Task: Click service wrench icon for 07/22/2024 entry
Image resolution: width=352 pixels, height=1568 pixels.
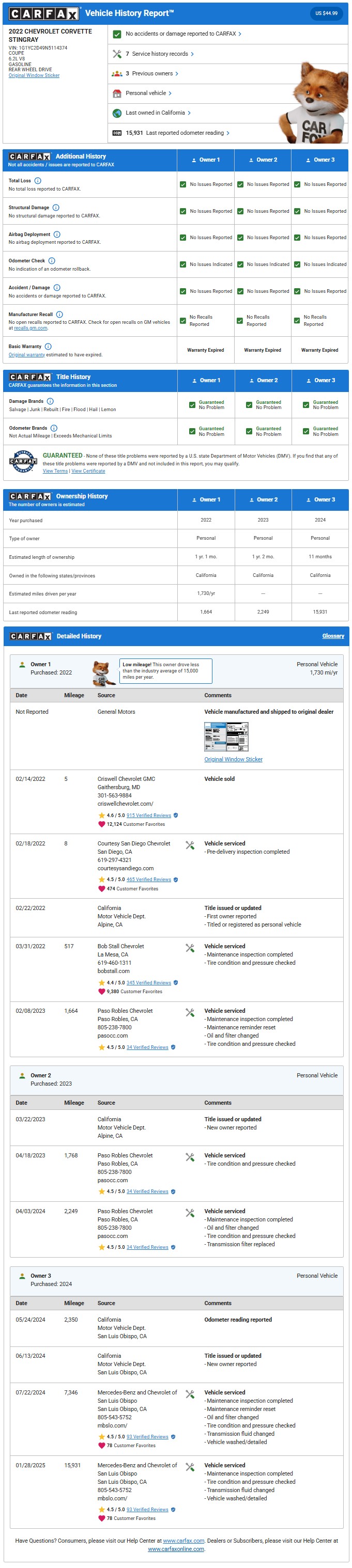Action: (x=190, y=1394)
